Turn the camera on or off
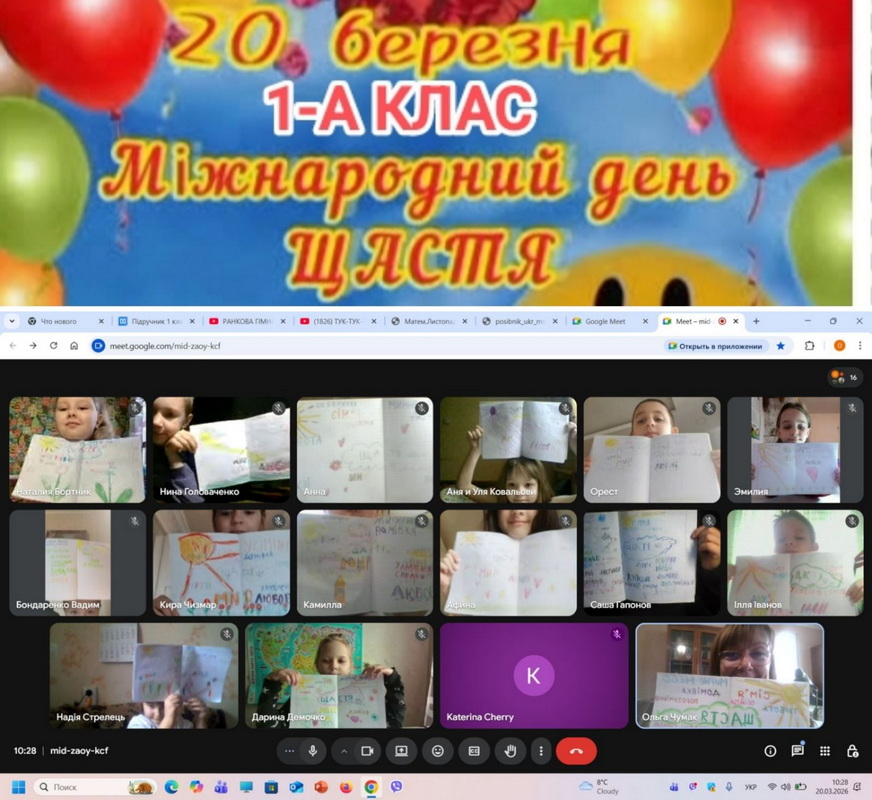The image size is (872, 800). 367,751
